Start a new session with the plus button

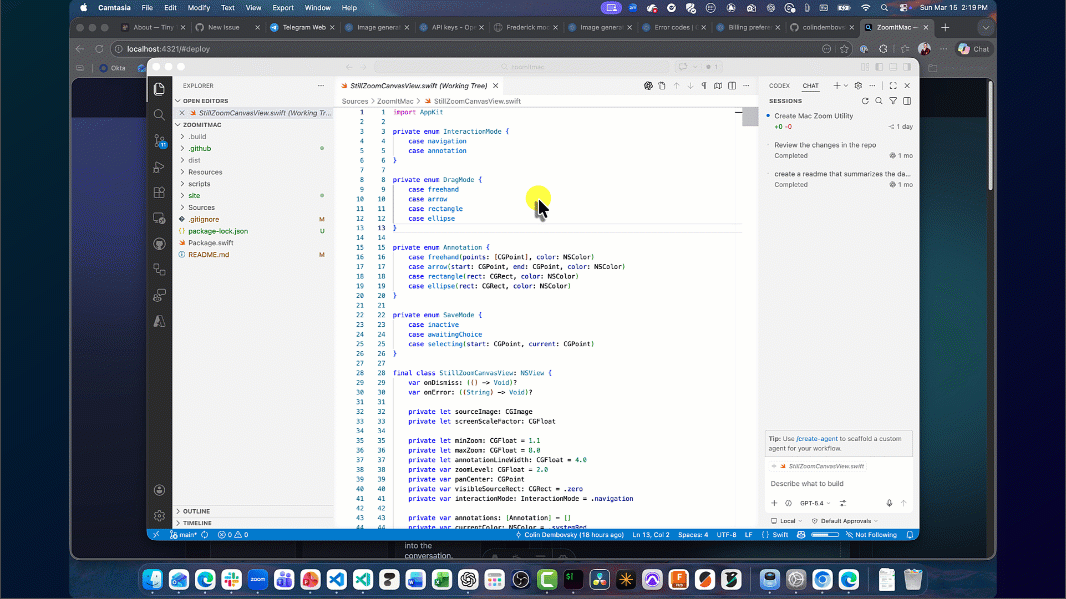(x=837, y=86)
